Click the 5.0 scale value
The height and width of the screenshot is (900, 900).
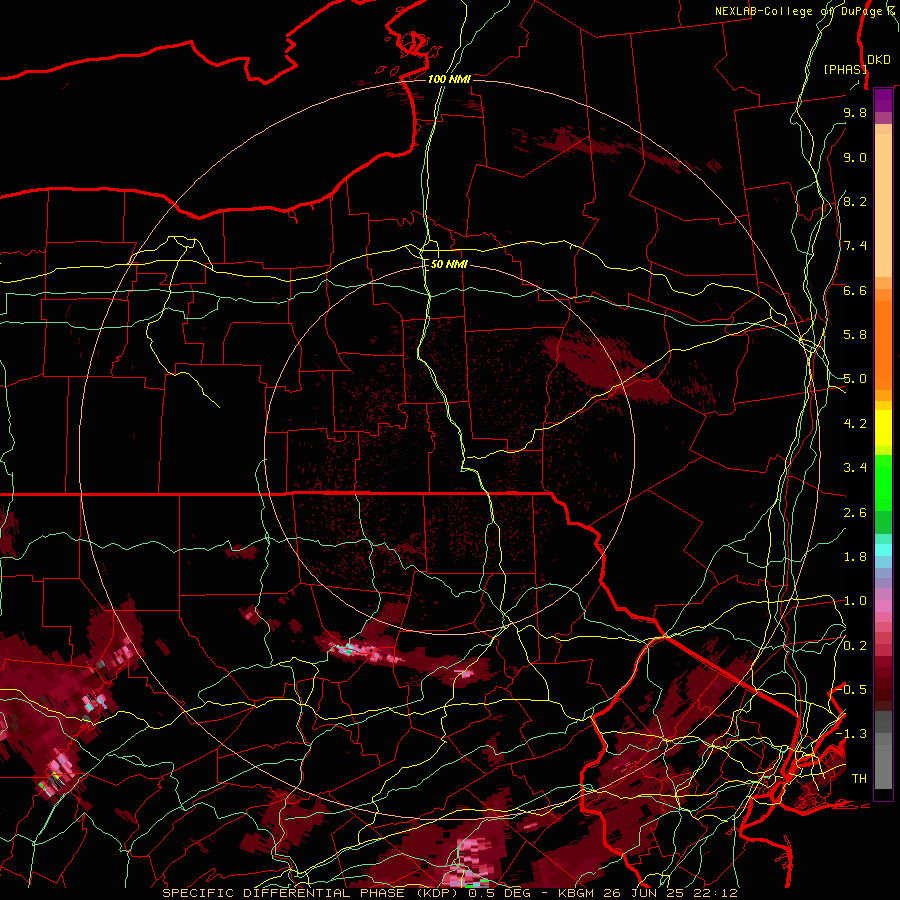(x=855, y=379)
